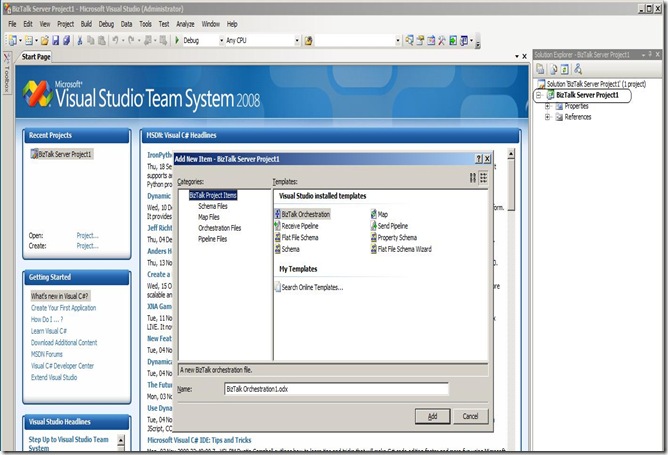668x455 pixels.
Task: Select the Map template
Action: [x=379, y=214]
